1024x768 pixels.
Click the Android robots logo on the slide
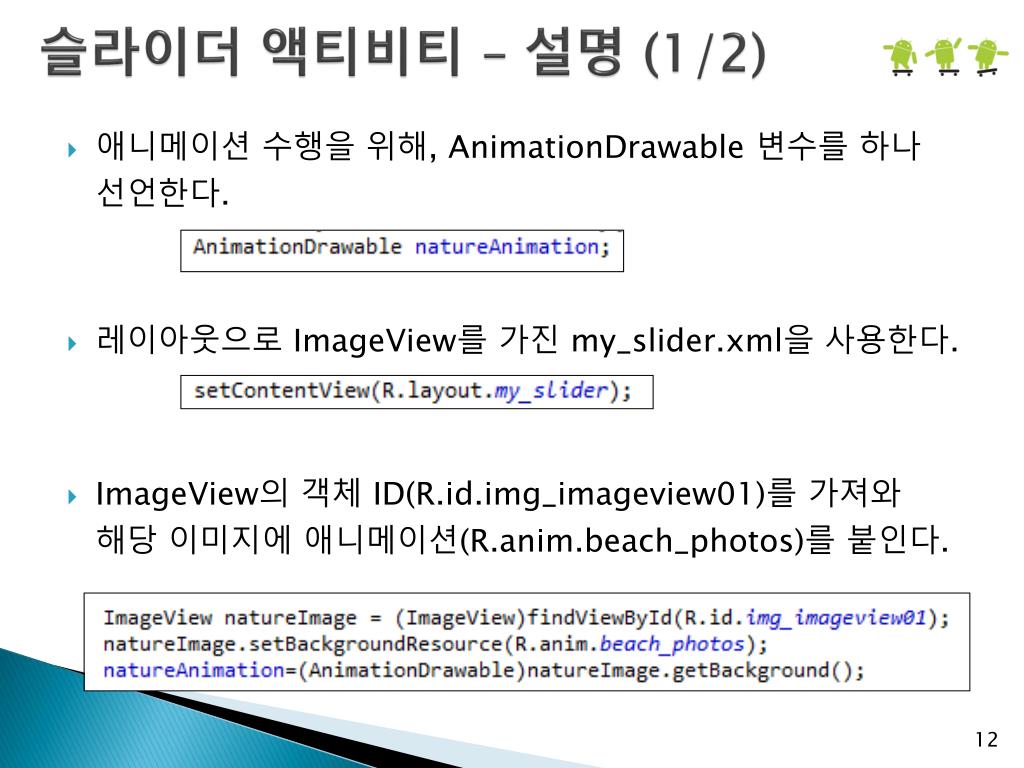point(945,57)
